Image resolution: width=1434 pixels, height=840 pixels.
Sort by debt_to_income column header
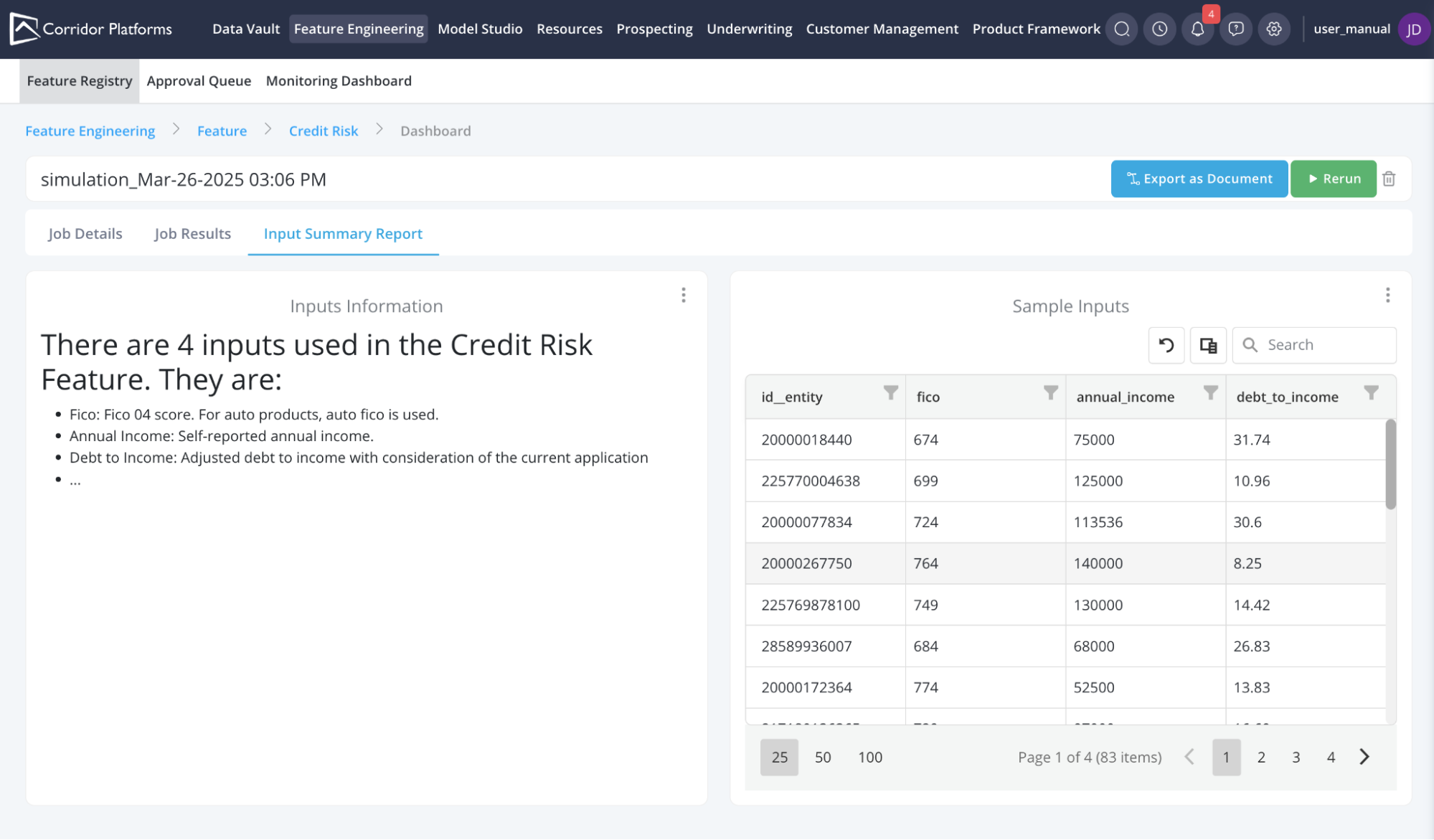pos(1287,397)
